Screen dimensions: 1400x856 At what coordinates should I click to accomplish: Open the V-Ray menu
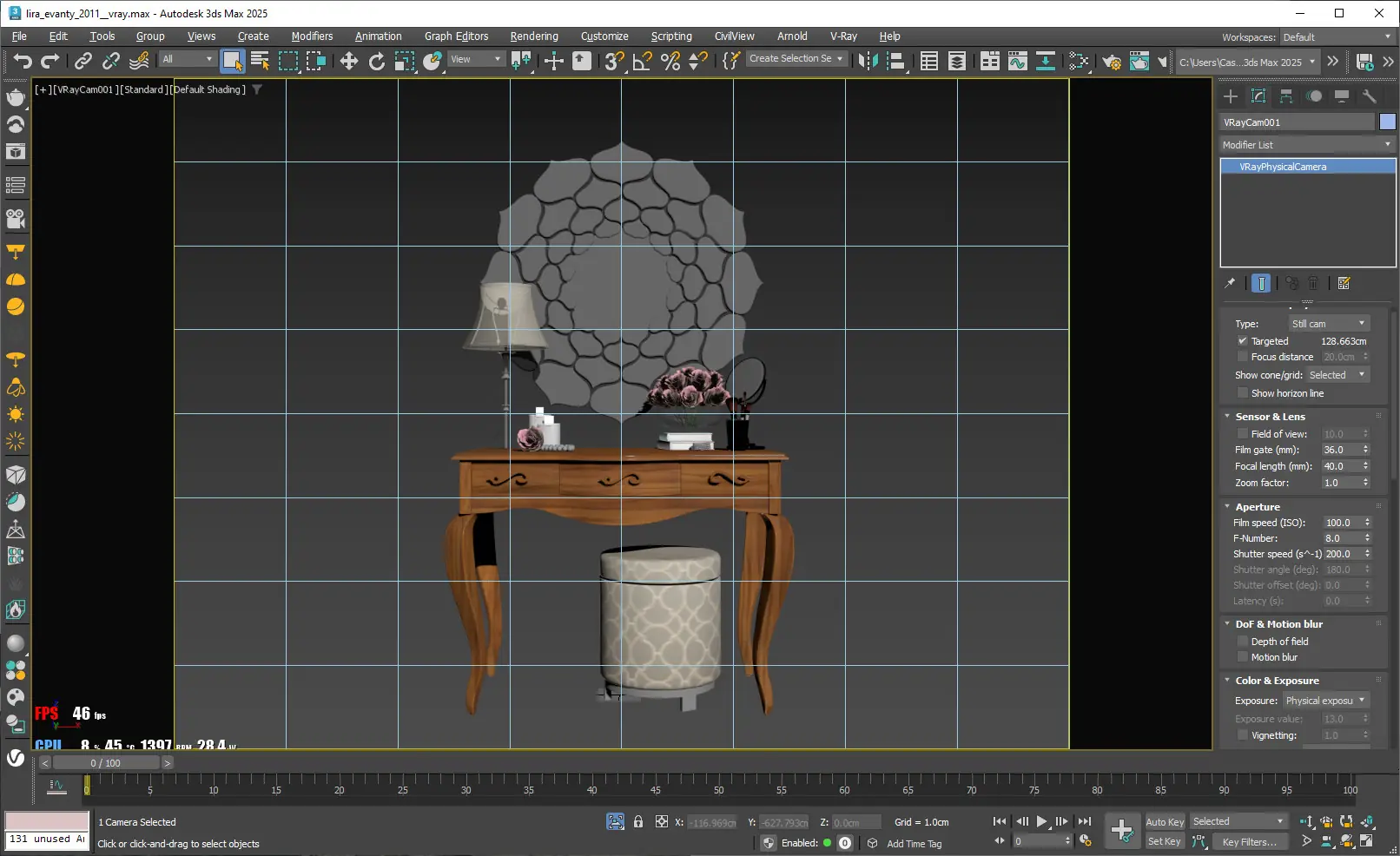coord(842,36)
